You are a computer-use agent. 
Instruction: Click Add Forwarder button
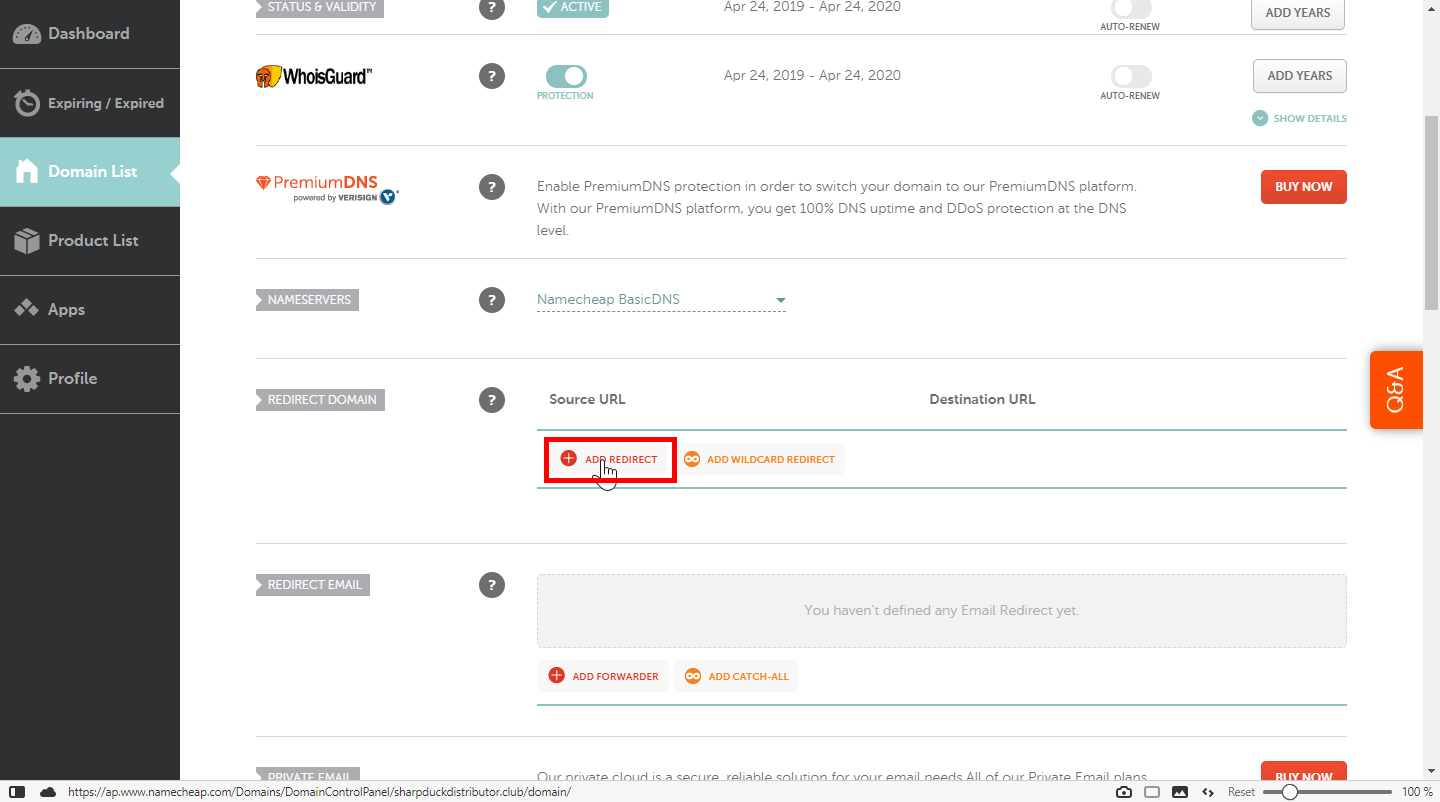click(604, 676)
